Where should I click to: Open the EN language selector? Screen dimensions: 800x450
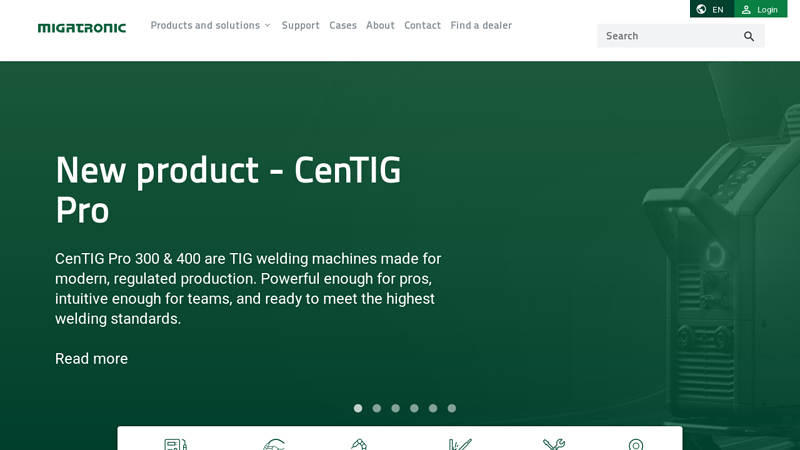pos(711,9)
